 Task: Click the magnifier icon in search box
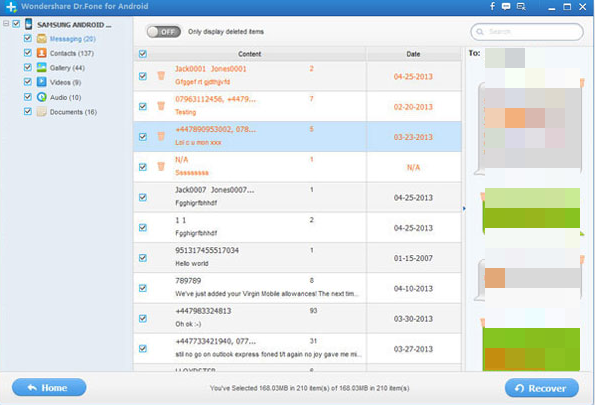coord(480,32)
